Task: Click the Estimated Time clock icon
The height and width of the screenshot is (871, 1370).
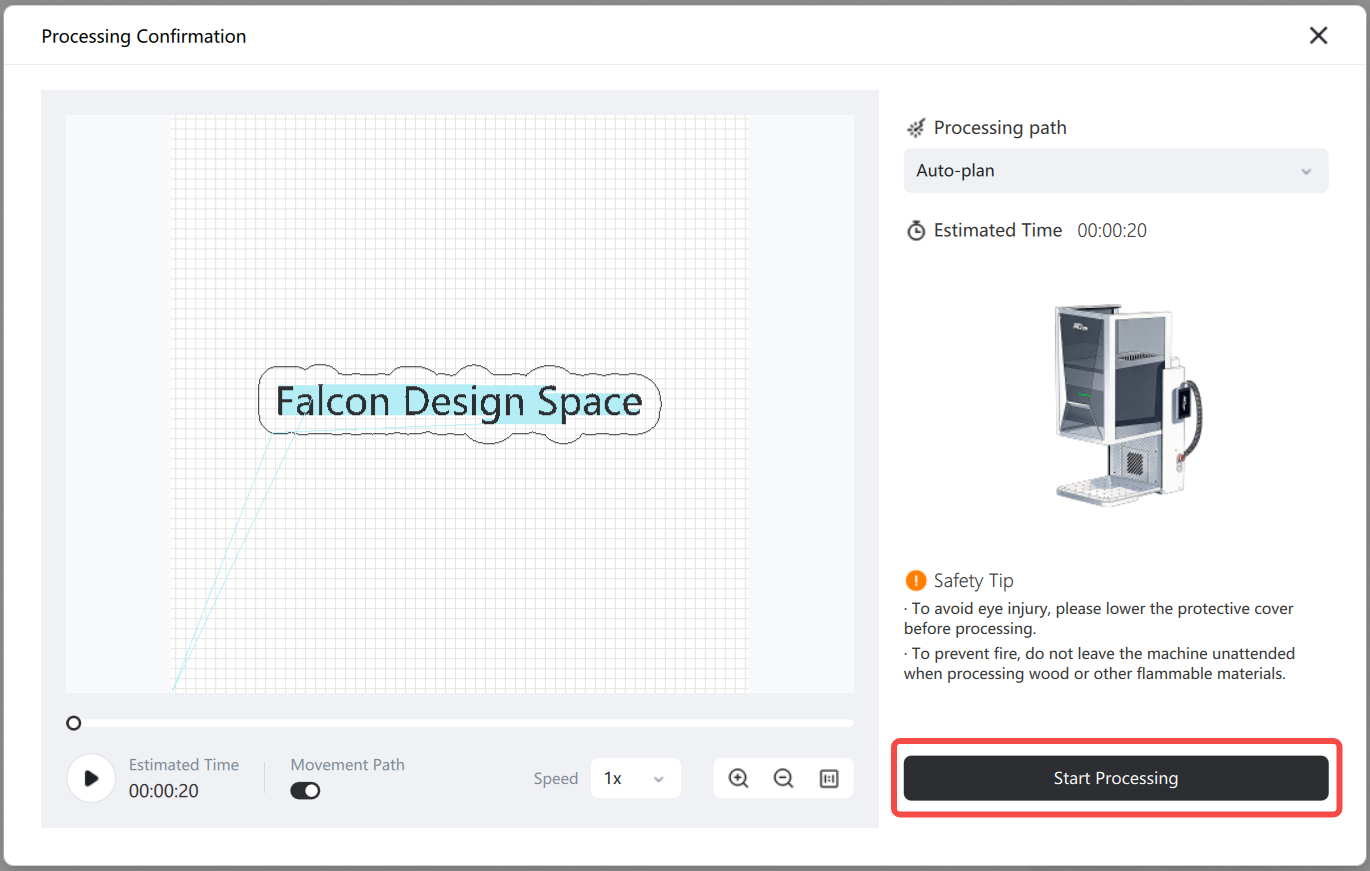Action: (x=916, y=230)
